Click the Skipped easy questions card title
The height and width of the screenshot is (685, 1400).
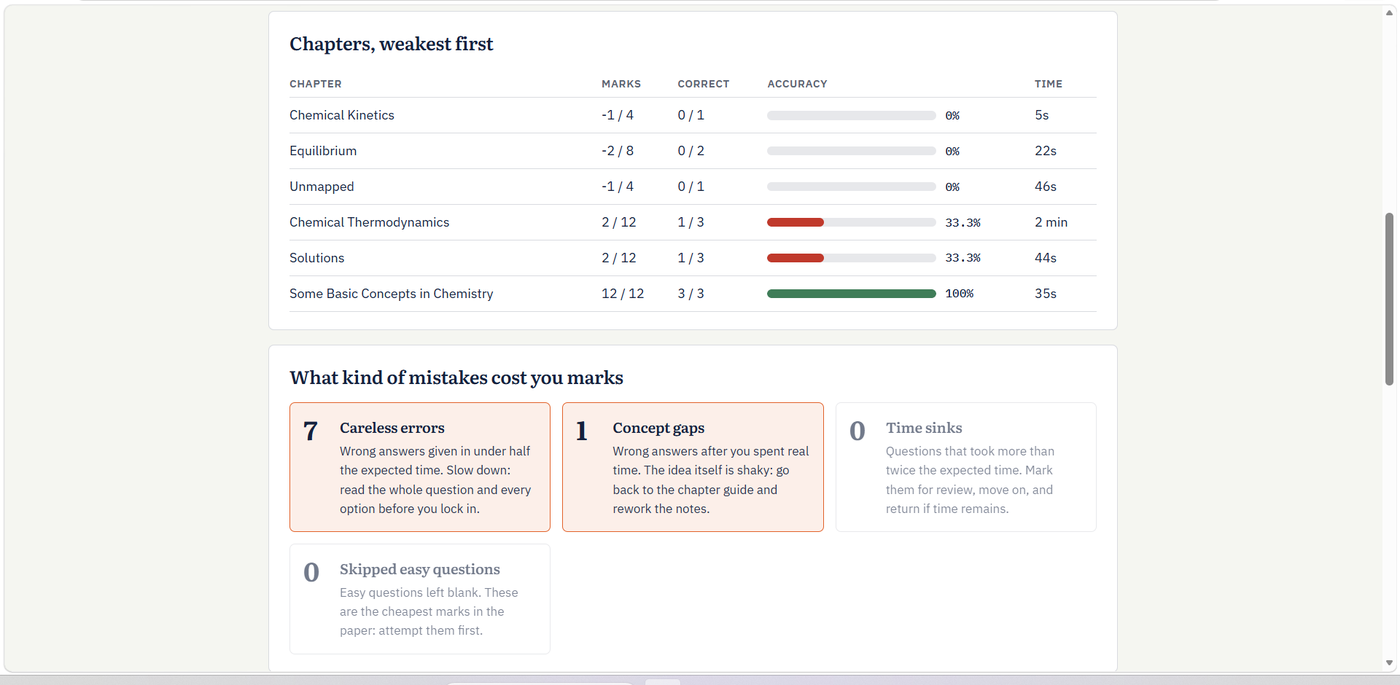point(420,570)
